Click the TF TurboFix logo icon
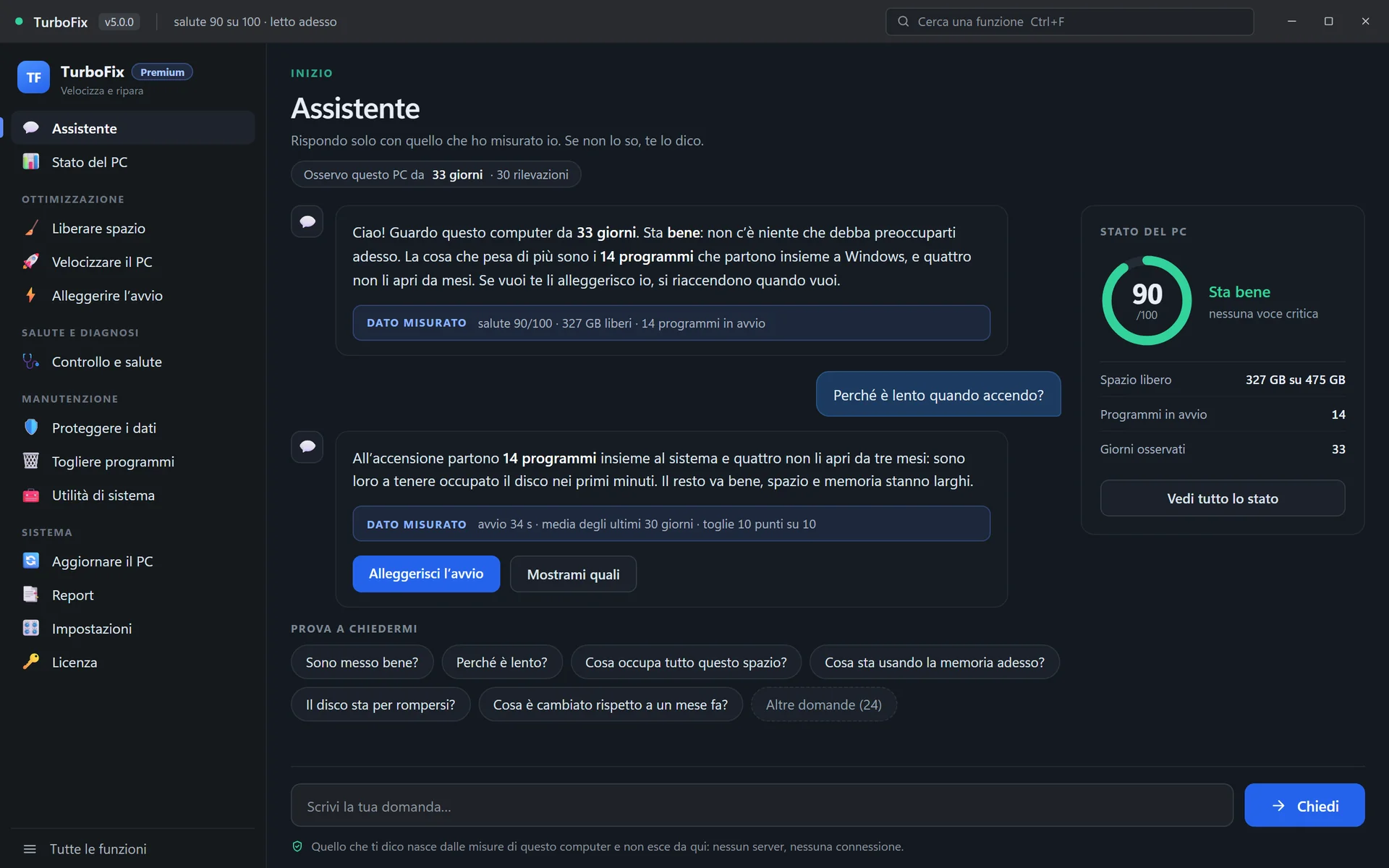 click(x=33, y=77)
